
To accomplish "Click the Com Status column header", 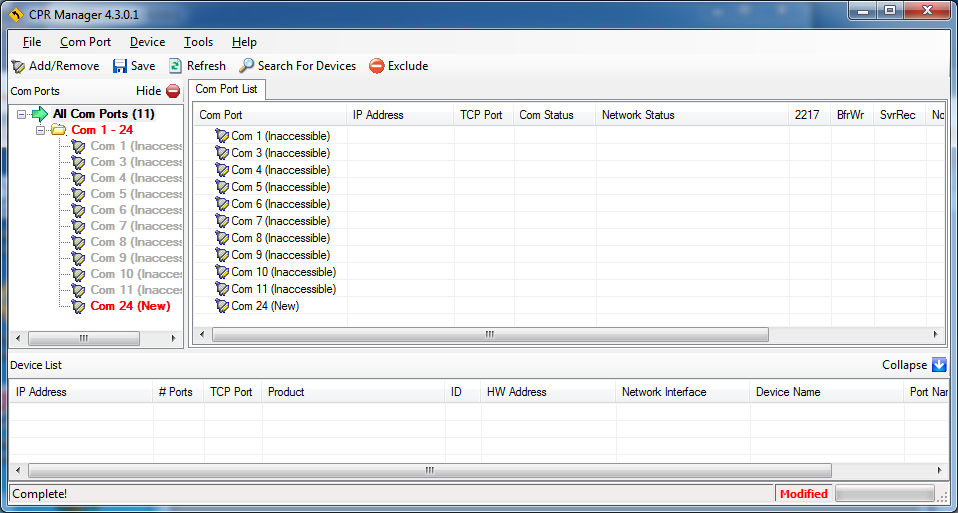I will coord(555,115).
